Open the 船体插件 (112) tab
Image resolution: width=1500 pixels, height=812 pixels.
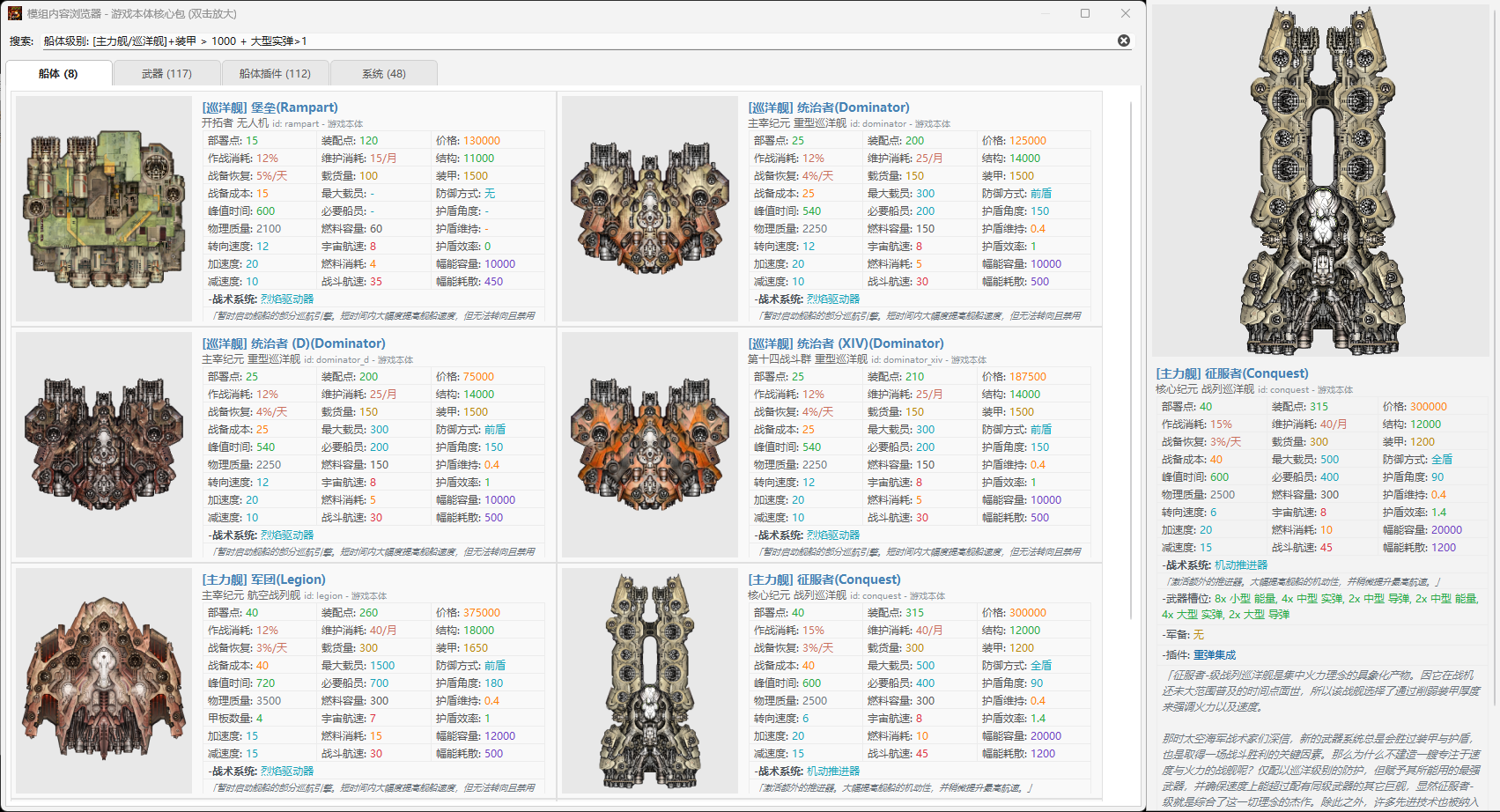point(275,74)
